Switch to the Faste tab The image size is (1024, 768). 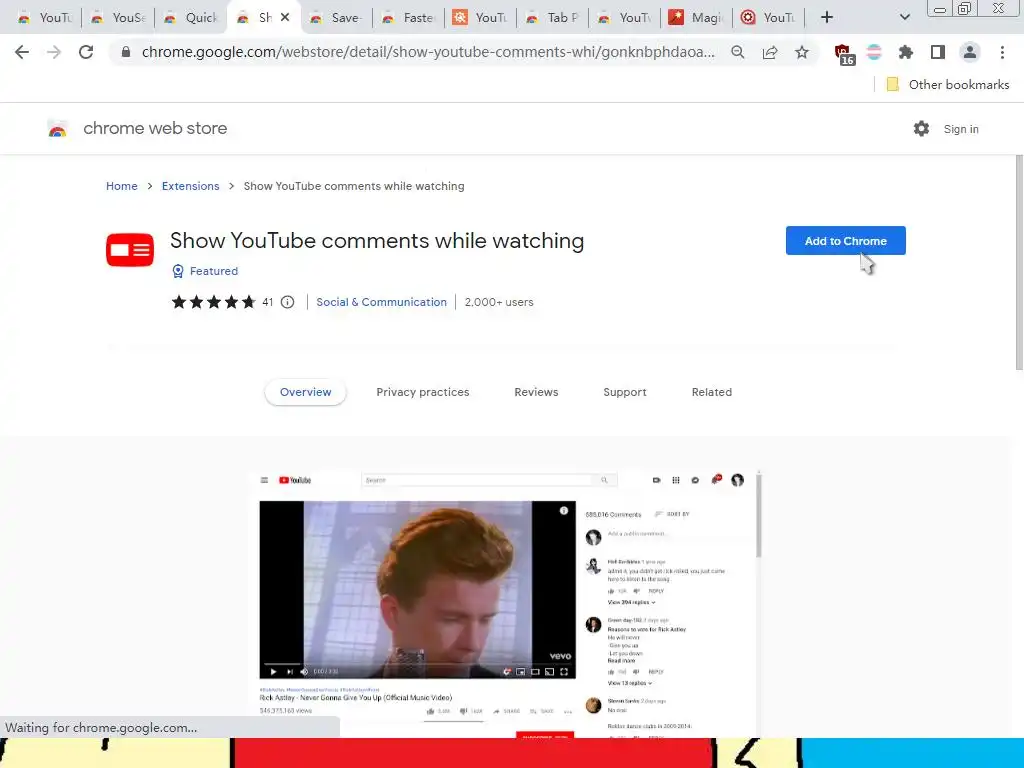tap(409, 18)
